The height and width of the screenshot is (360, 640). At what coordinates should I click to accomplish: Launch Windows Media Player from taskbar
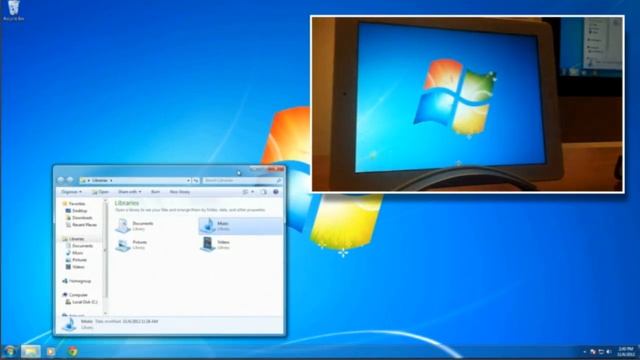(x=51, y=351)
